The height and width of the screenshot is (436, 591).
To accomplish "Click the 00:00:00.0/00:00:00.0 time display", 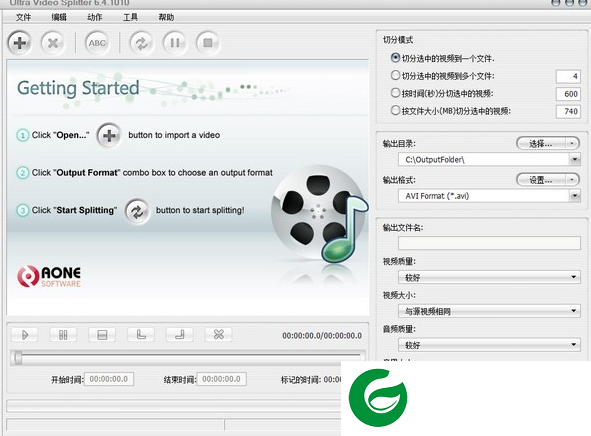I will (322, 336).
